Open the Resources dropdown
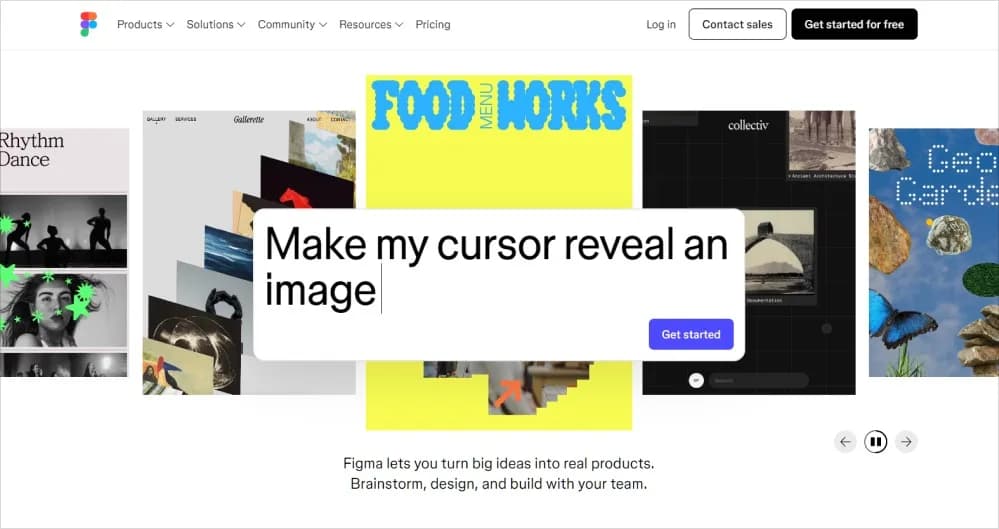Viewport: 999px width, 529px height. click(x=371, y=24)
